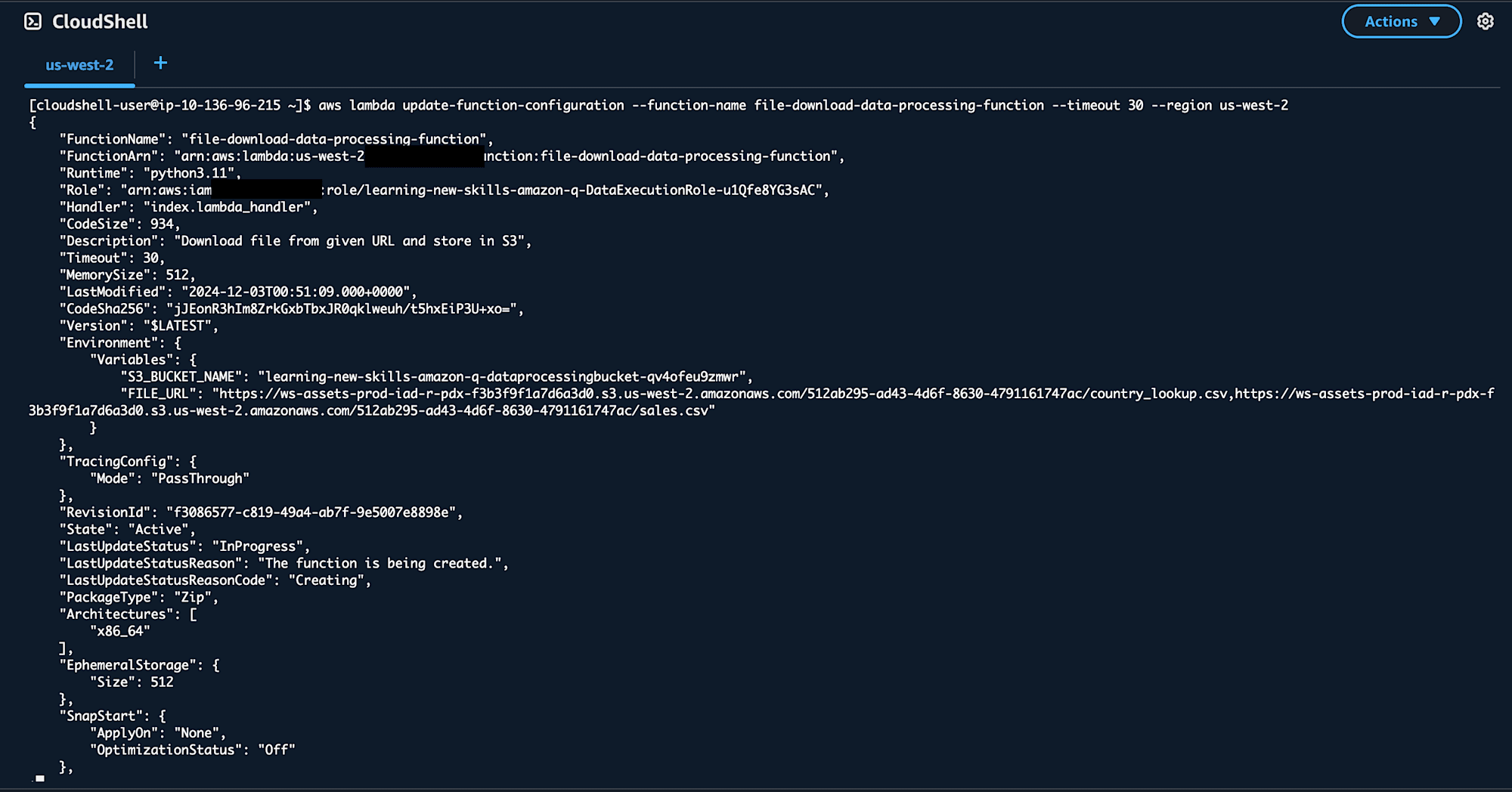Click the CloudShell title text
1512x792 pixels.
click(x=100, y=21)
